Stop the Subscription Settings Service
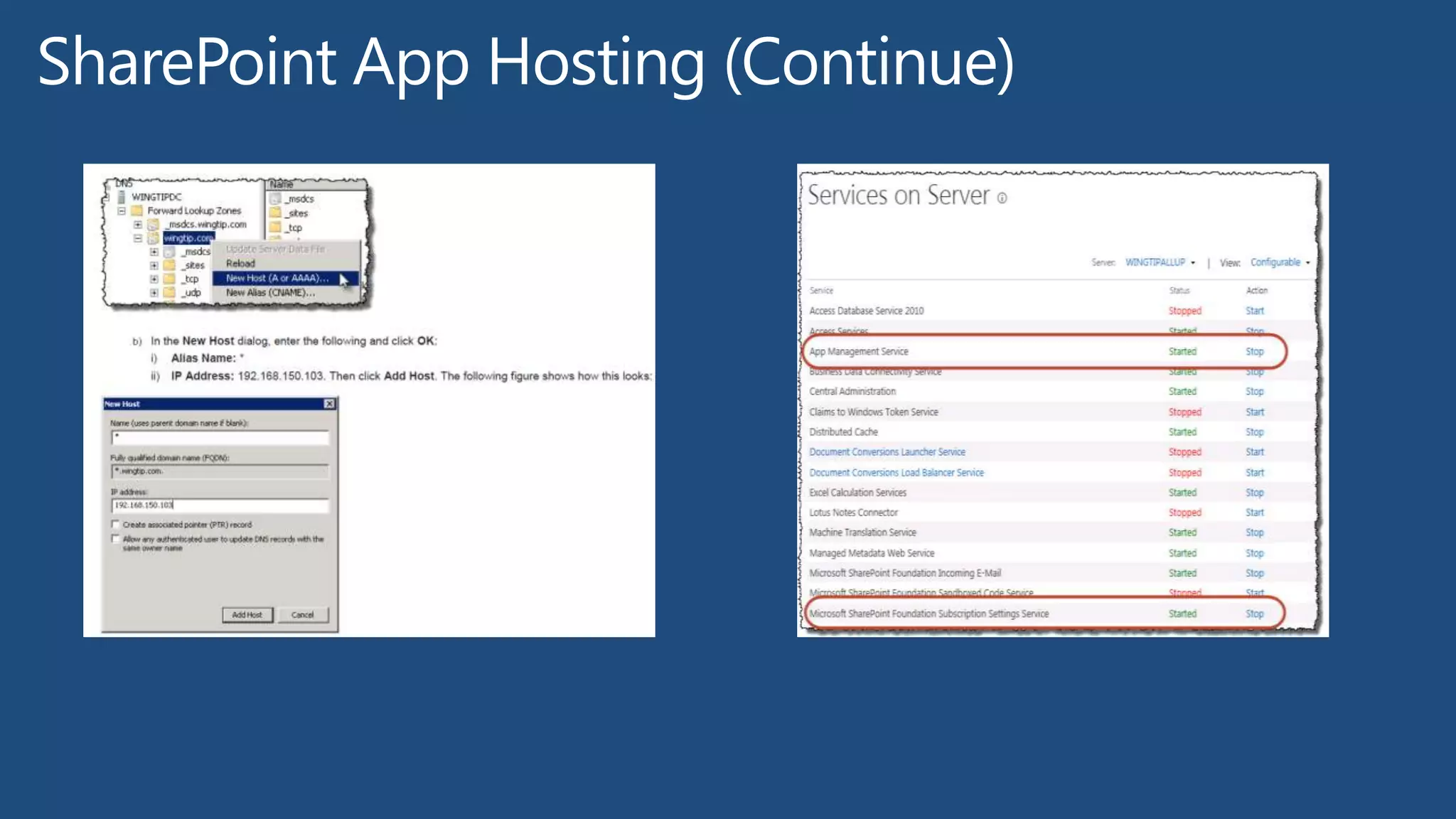 pos(1255,613)
